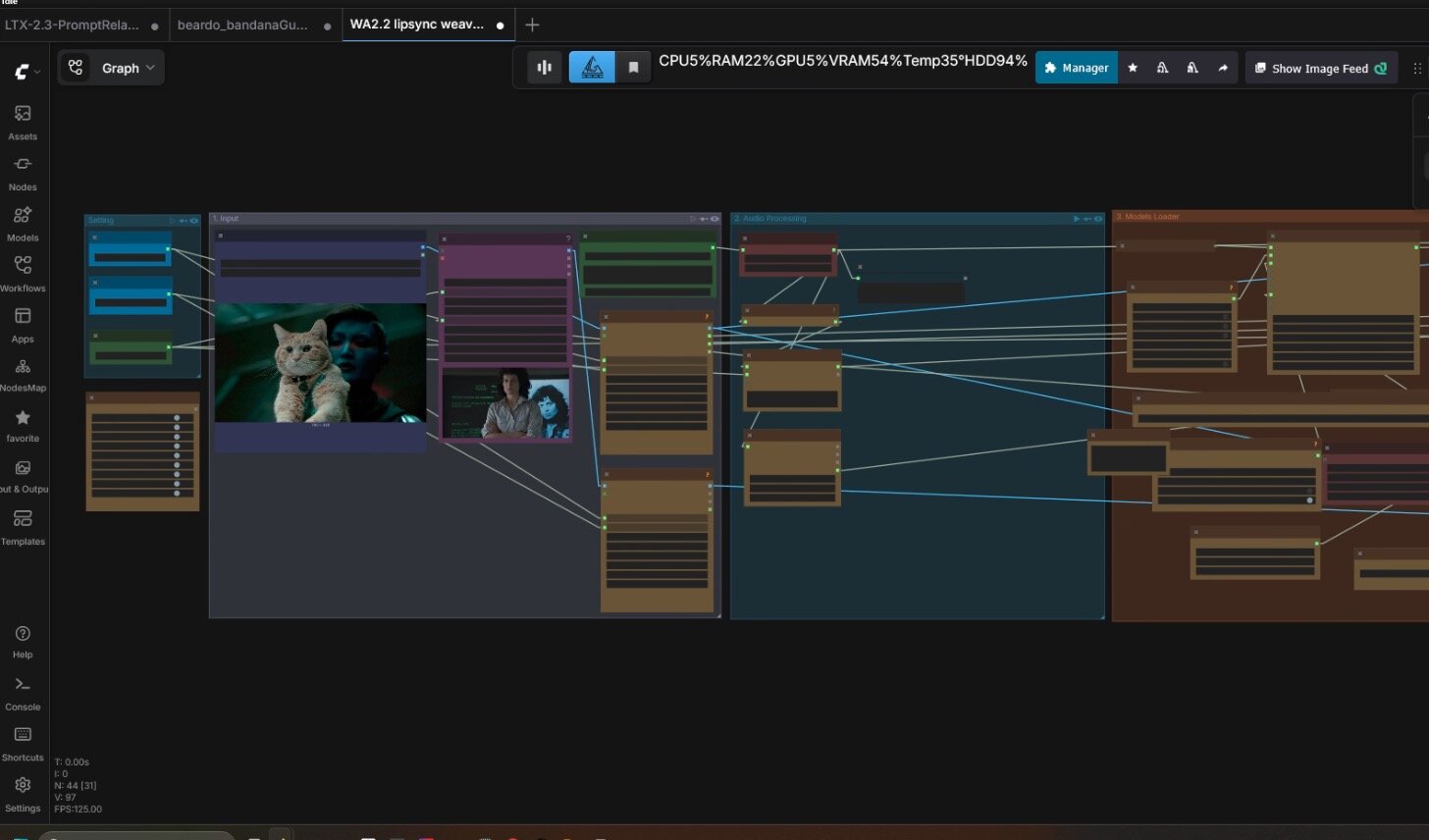Open the Console panel
The image size is (1429, 840).
pos(23,693)
